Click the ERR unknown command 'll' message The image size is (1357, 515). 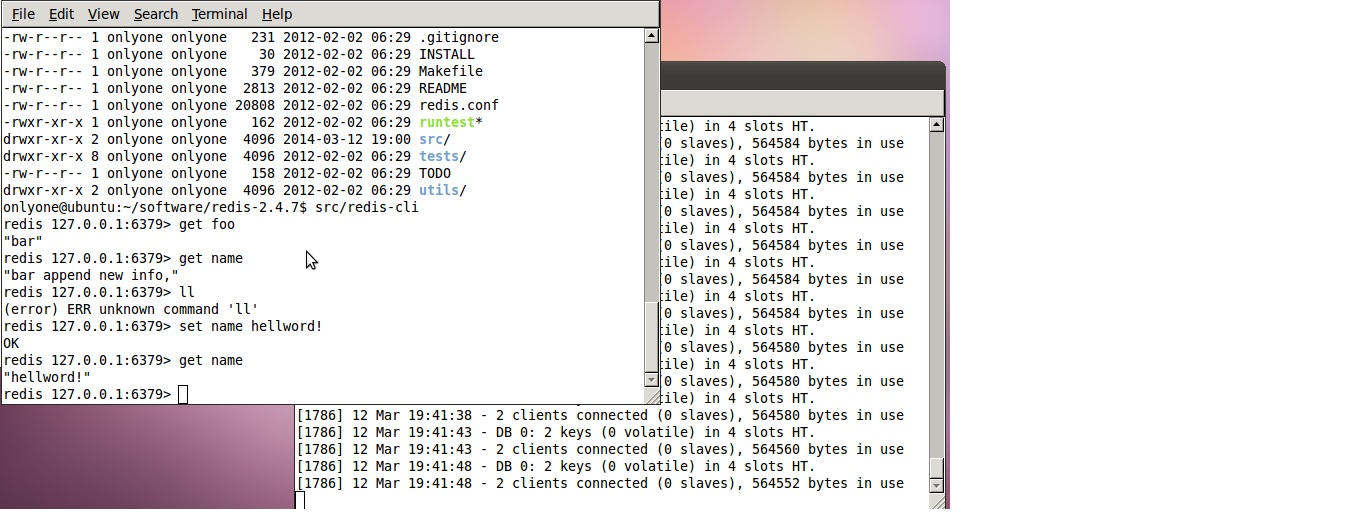[x=131, y=309]
